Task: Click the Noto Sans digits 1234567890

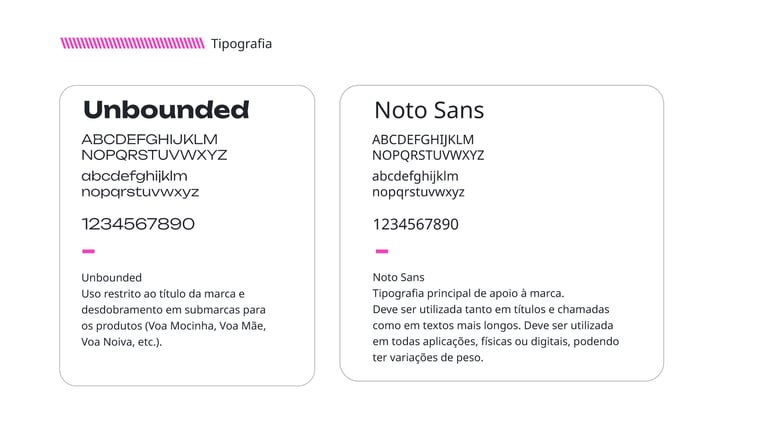Action: (x=415, y=224)
